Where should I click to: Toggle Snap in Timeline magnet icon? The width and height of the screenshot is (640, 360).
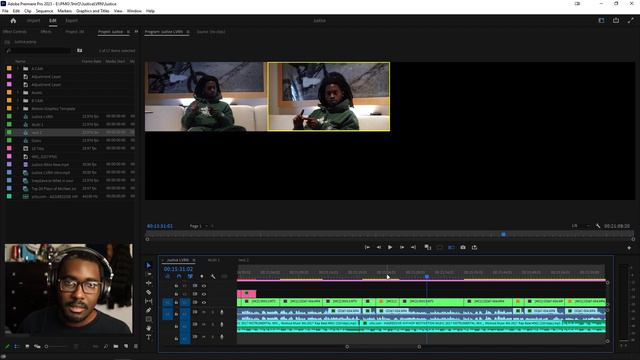click(179, 276)
